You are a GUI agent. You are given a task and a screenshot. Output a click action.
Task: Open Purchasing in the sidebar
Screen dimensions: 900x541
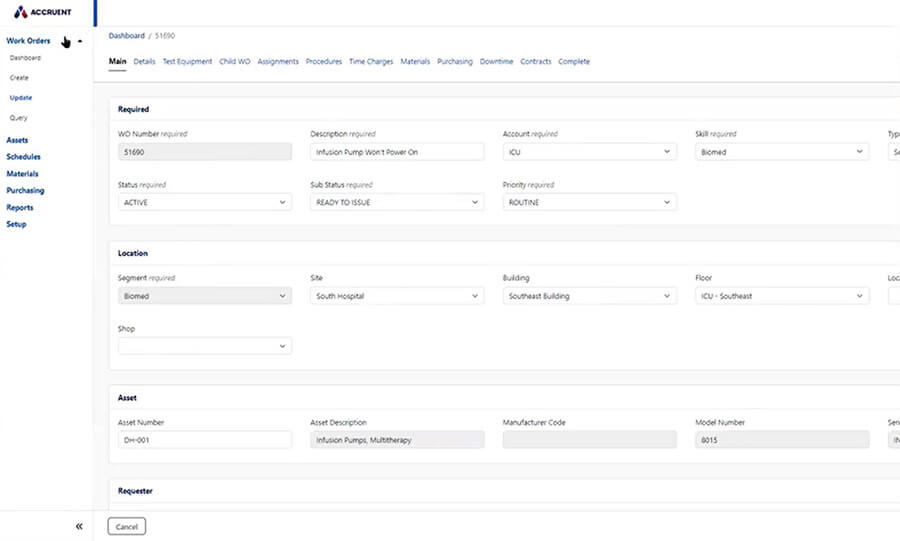pos(25,190)
